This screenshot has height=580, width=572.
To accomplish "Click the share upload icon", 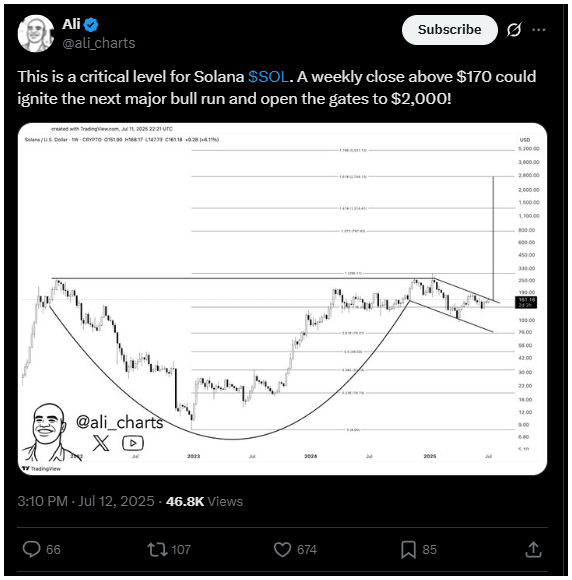I will click(533, 549).
